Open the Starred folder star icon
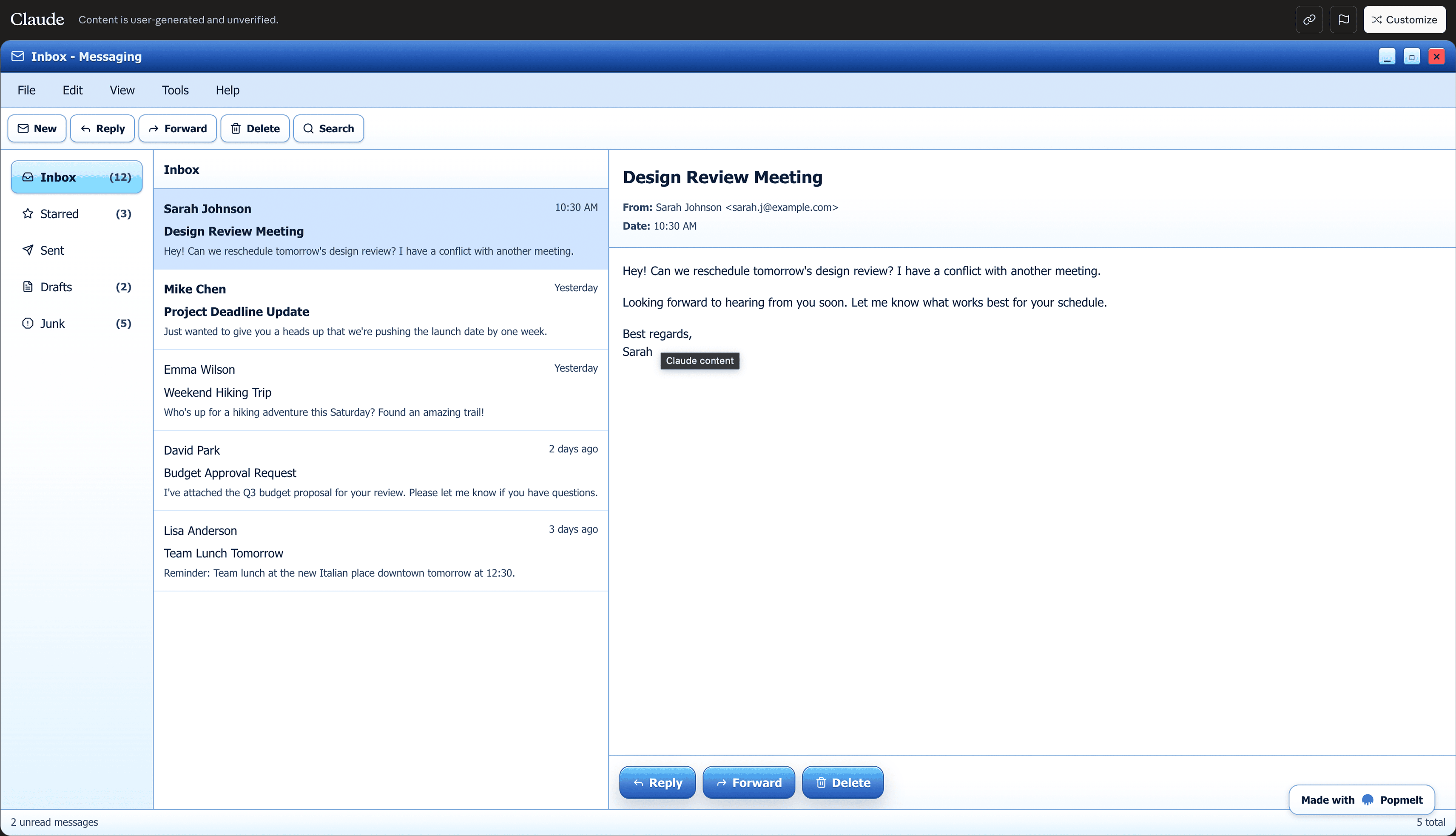Screen dimensions: 1456x836 pyautogui.click(x=28, y=213)
